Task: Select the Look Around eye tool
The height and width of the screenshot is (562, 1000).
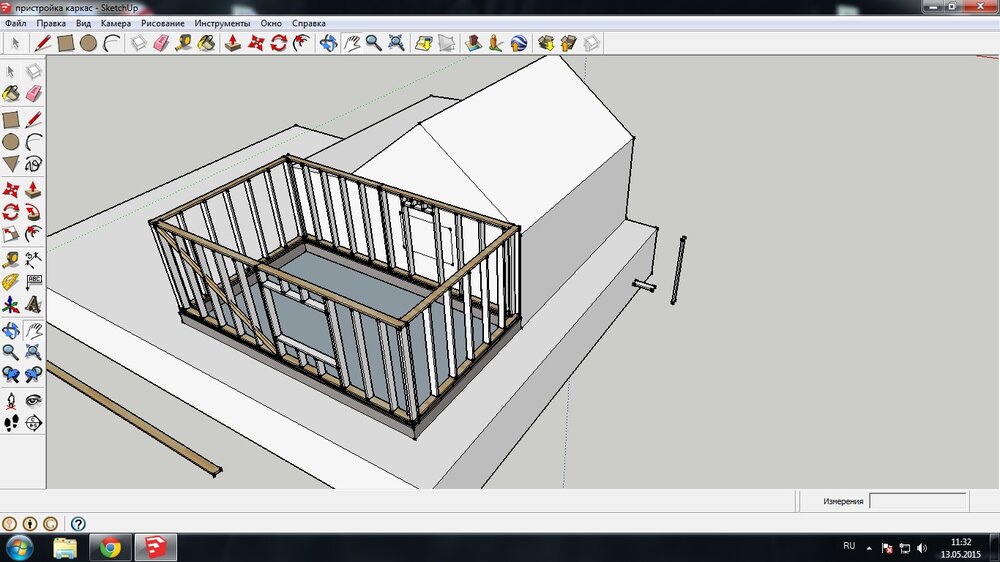Action: tap(33, 400)
